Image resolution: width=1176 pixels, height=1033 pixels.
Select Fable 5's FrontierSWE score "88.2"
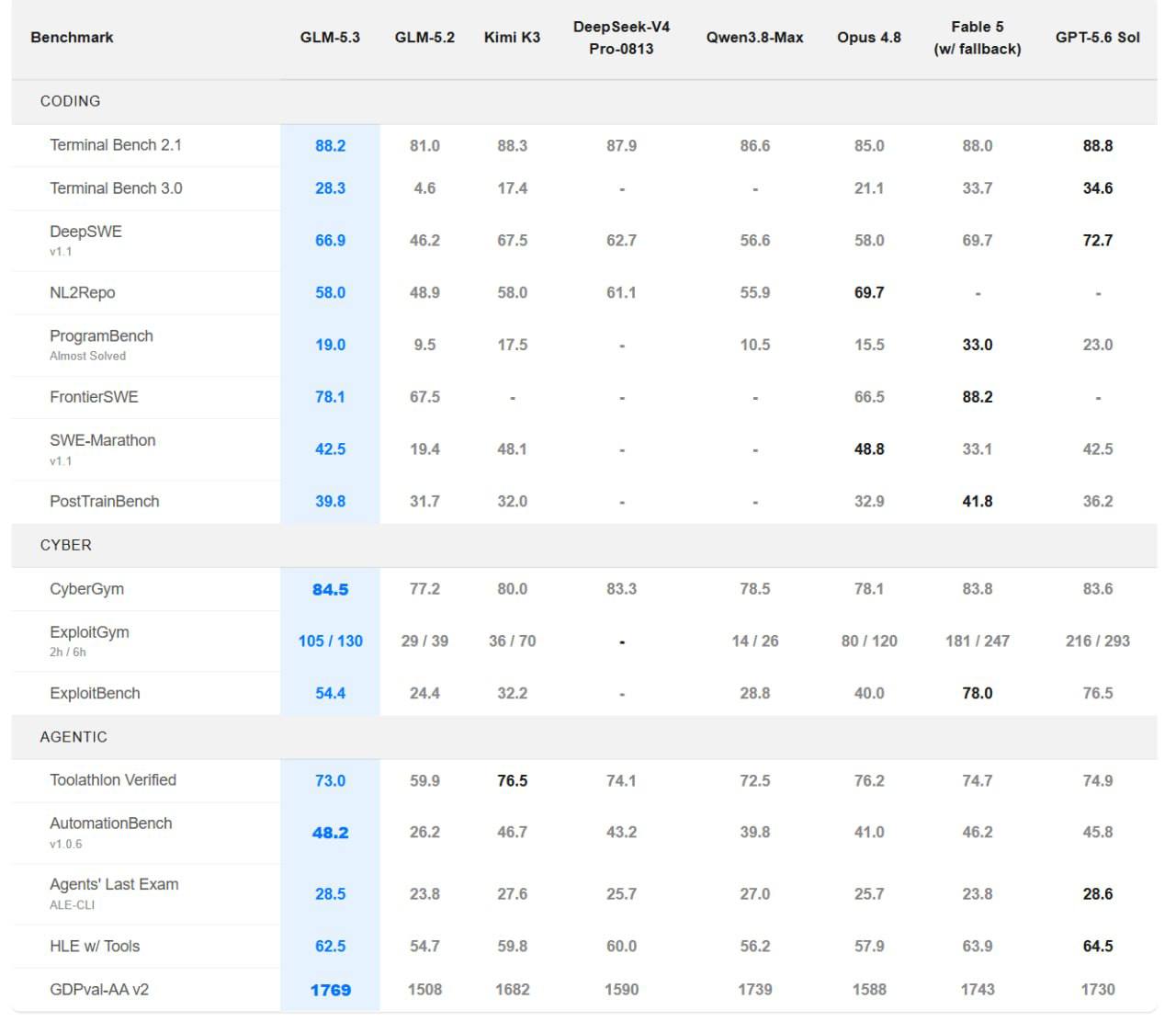click(978, 397)
